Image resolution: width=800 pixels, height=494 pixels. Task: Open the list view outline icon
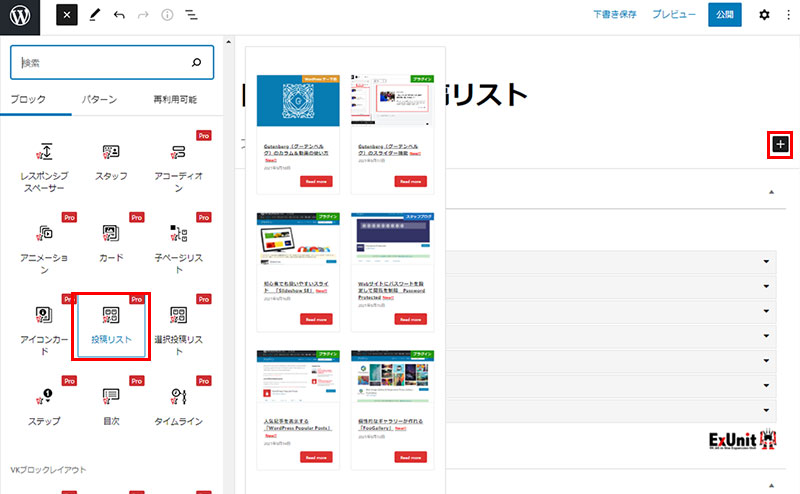(191, 16)
